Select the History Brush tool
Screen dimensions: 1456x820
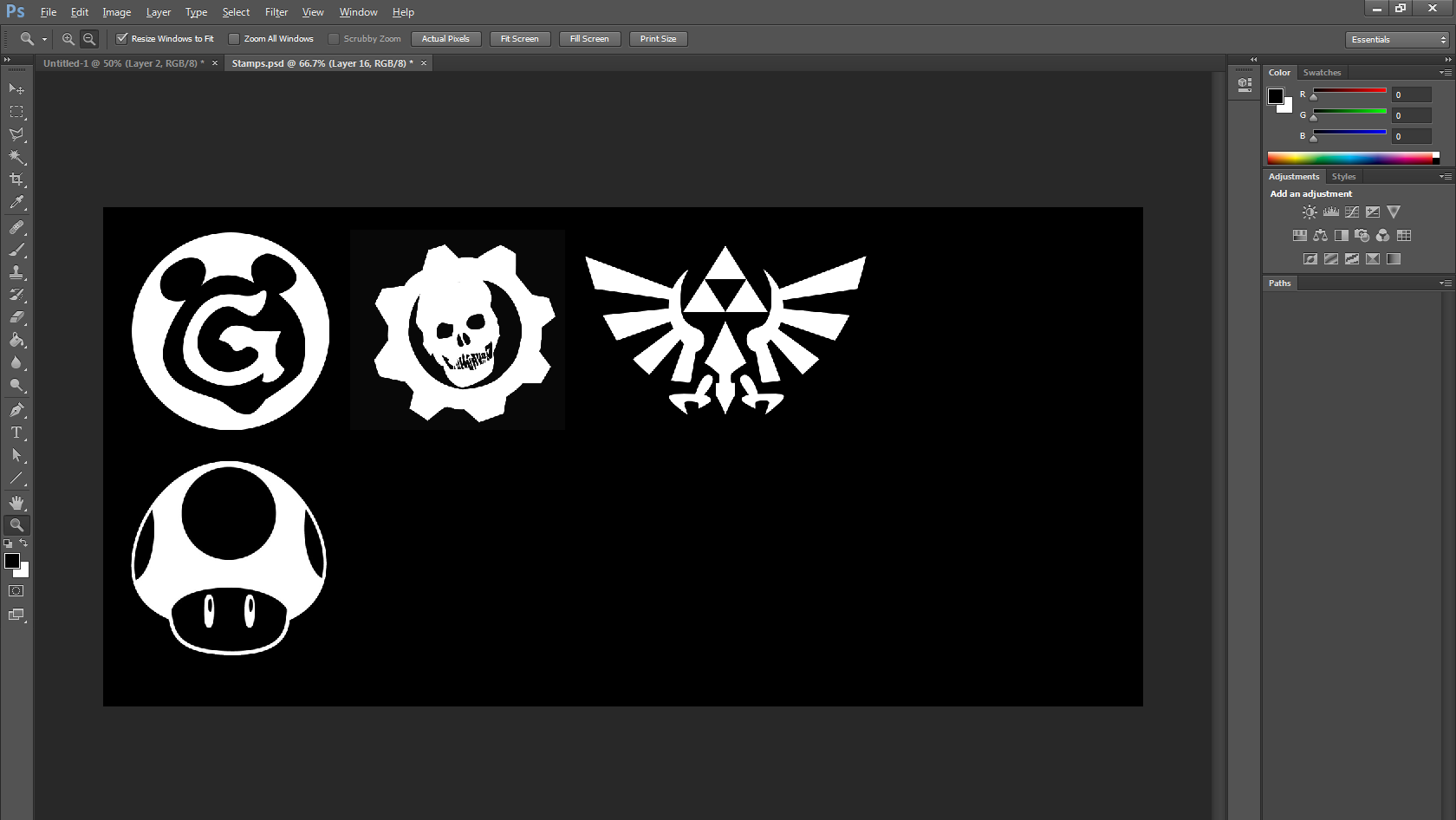click(16, 295)
